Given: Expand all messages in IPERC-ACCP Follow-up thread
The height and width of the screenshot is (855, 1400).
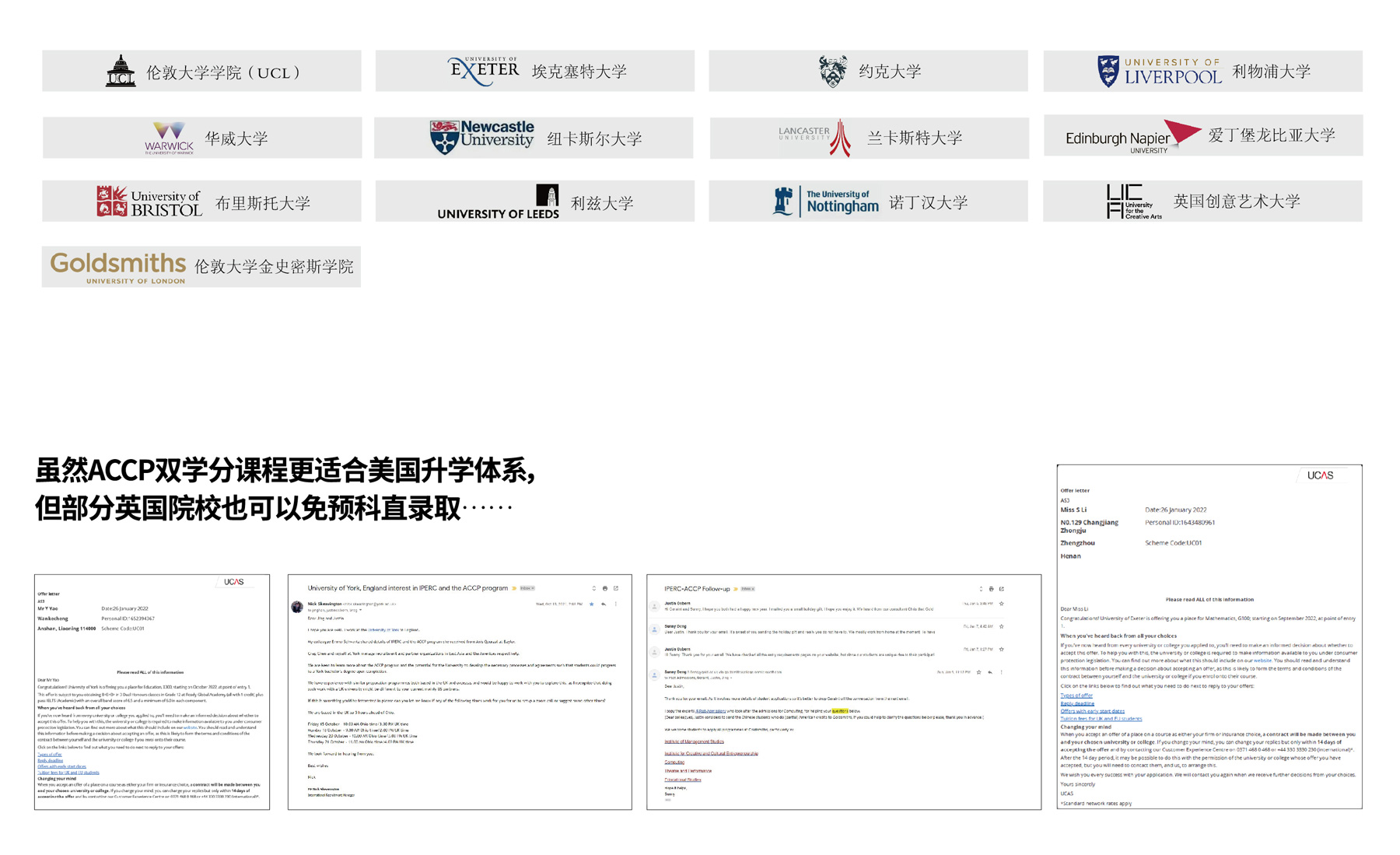Looking at the screenshot, I should 981,589.
